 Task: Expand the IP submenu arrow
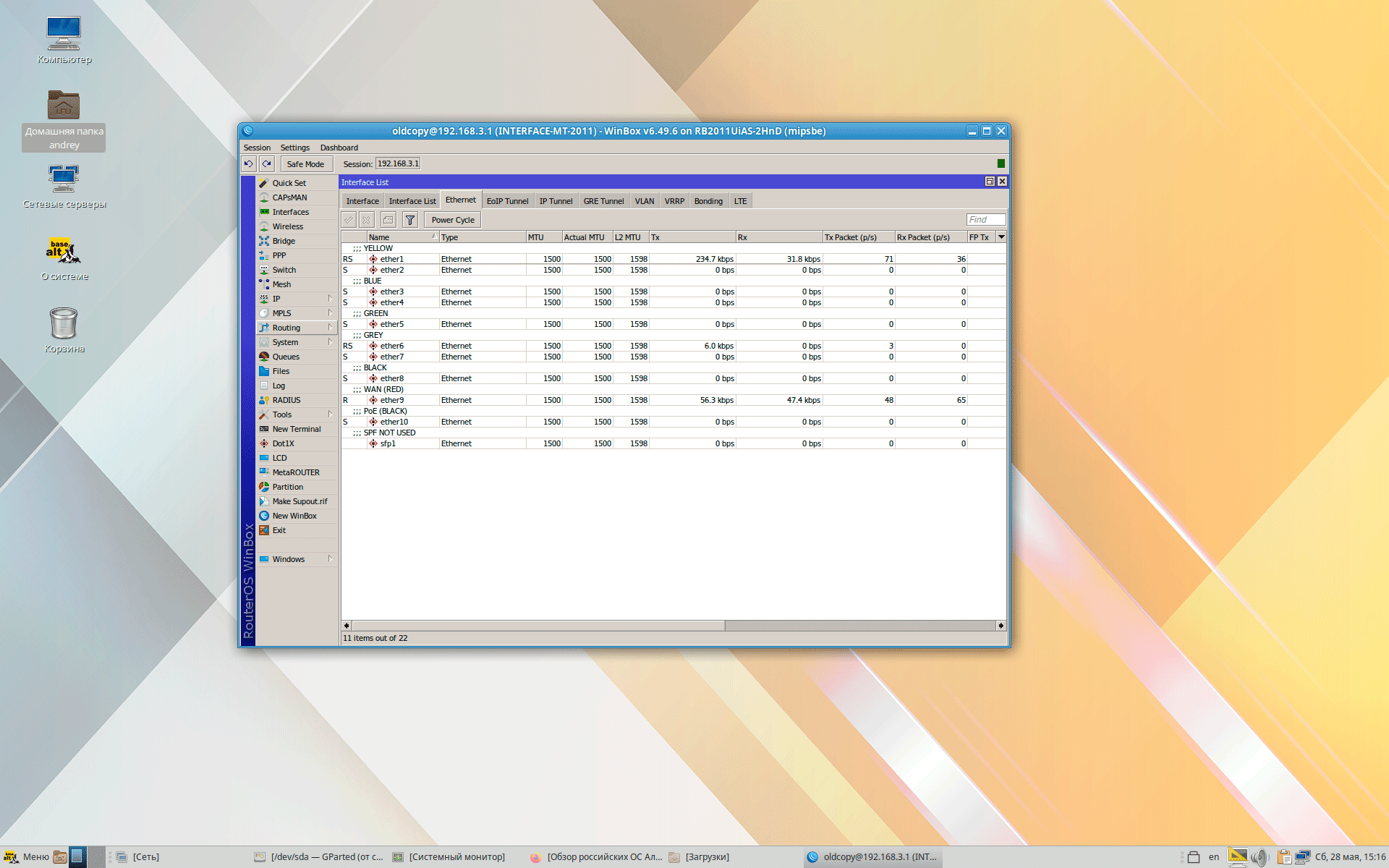(330, 299)
